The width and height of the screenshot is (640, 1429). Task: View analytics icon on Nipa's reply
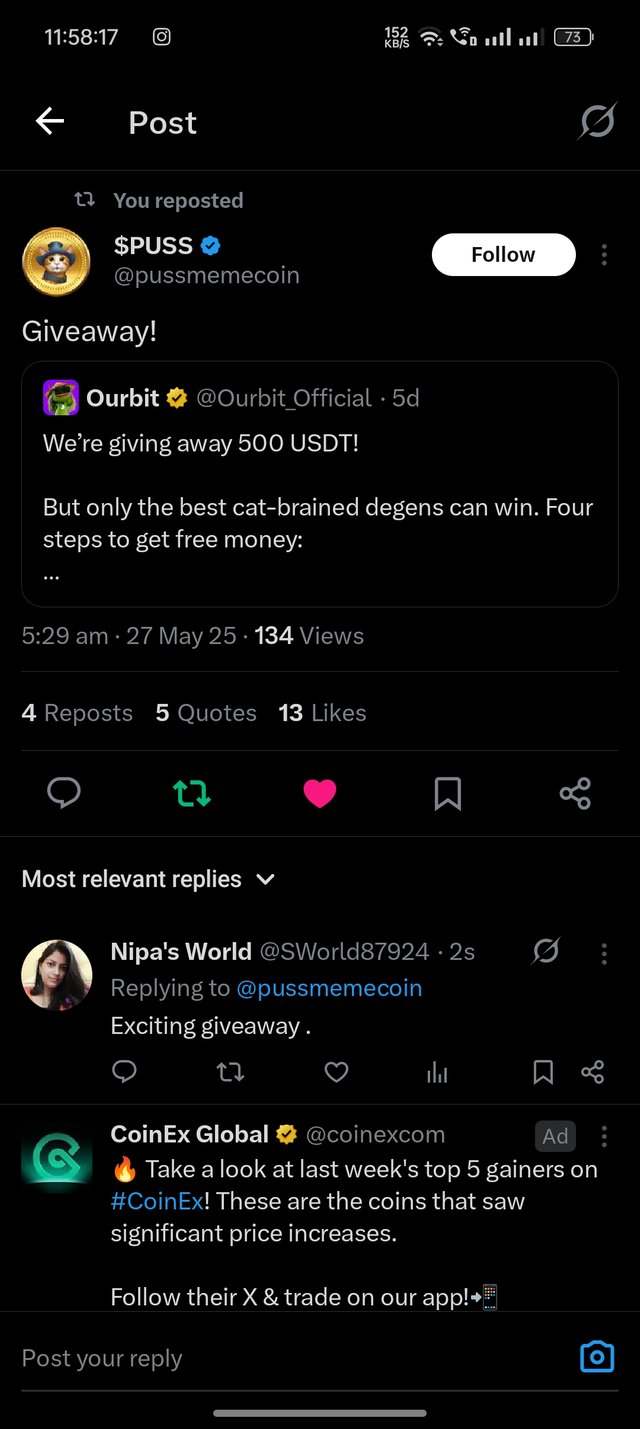tap(437, 1073)
